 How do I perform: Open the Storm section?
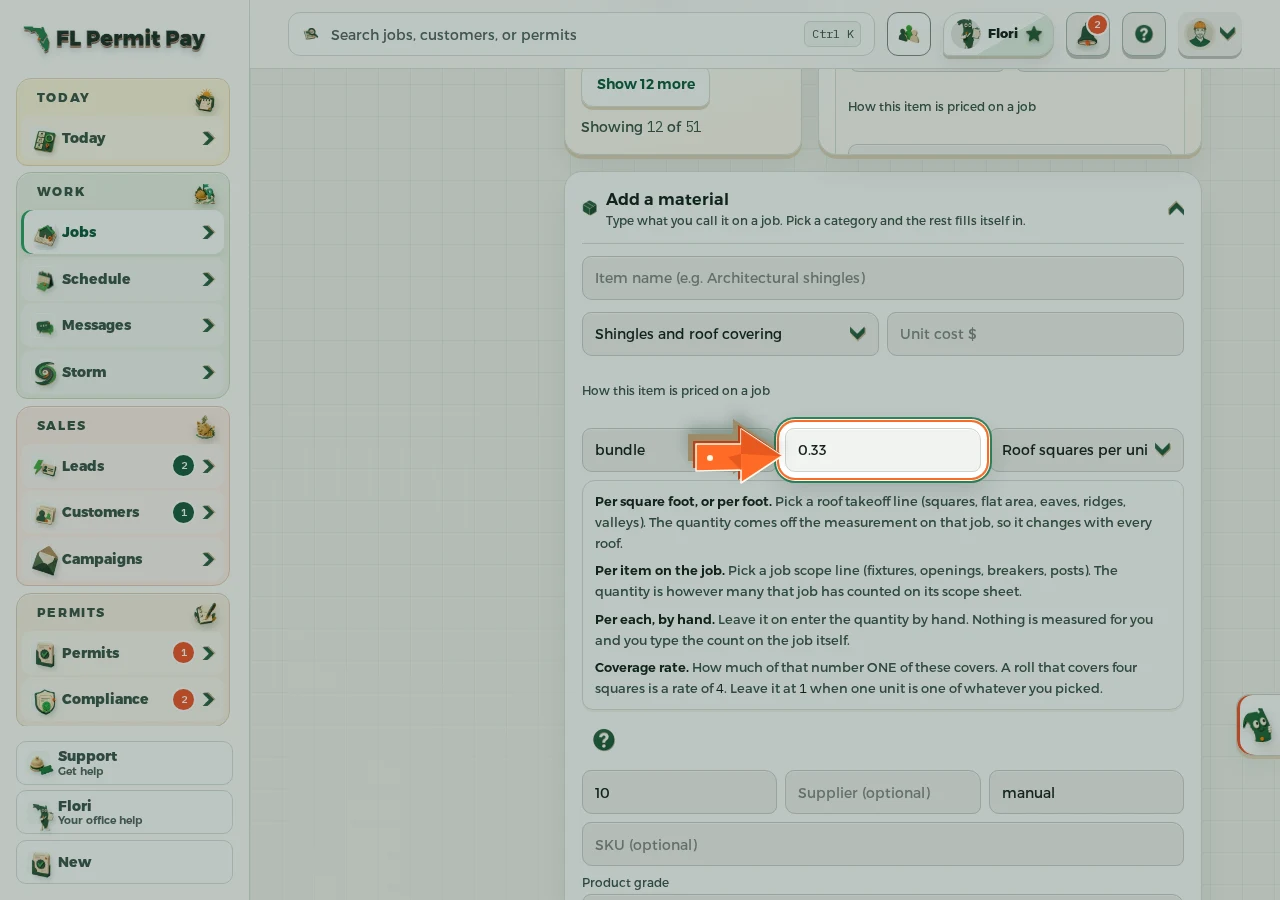point(123,372)
